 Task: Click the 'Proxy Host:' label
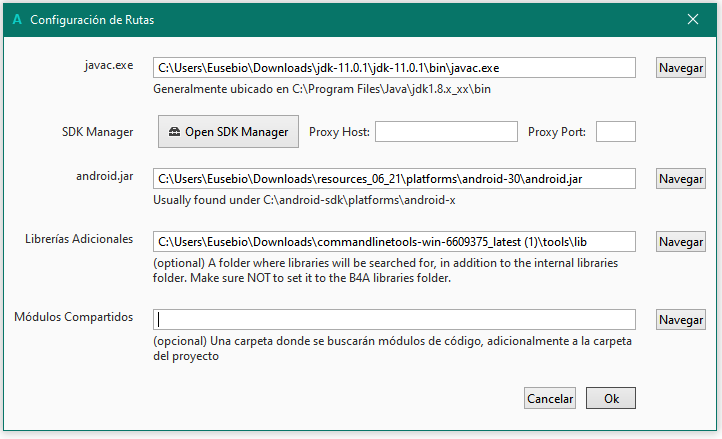pyautogui.click(x=339, y=132)
